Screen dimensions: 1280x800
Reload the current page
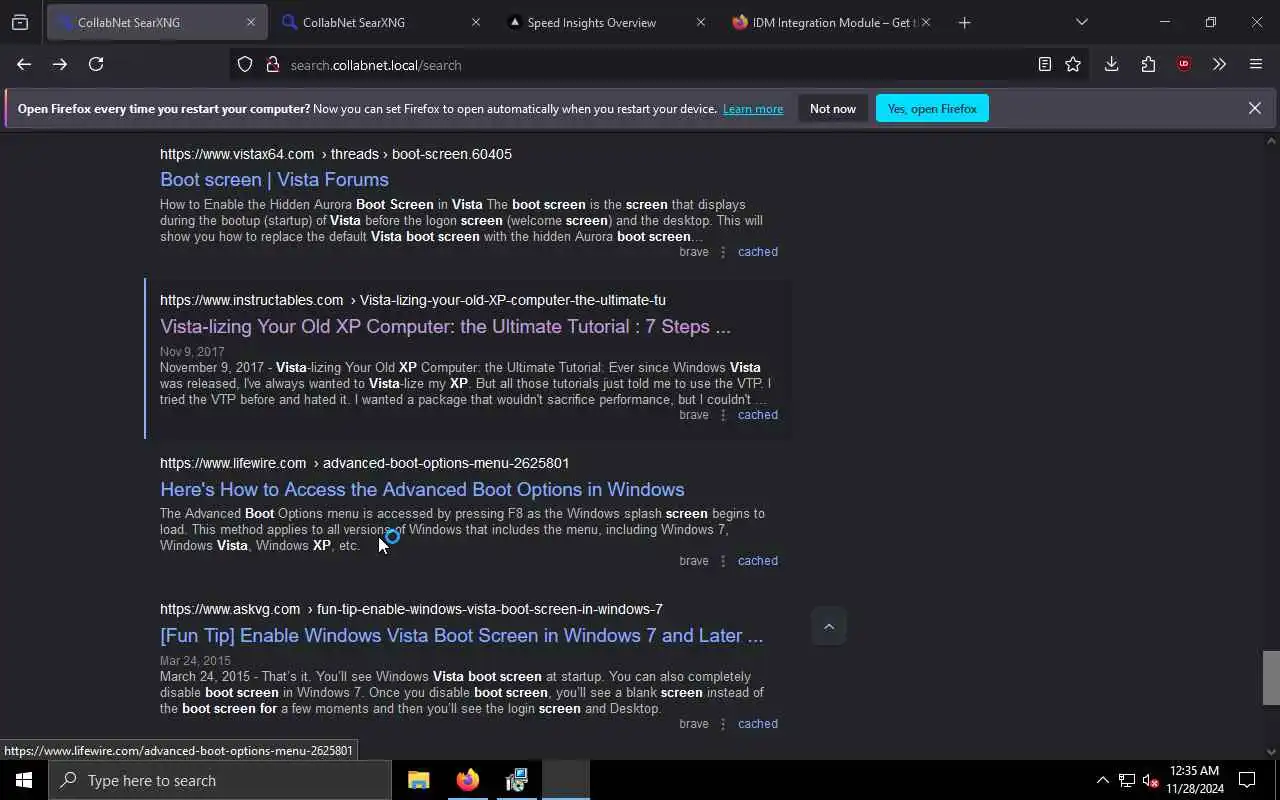pos(96,64)
